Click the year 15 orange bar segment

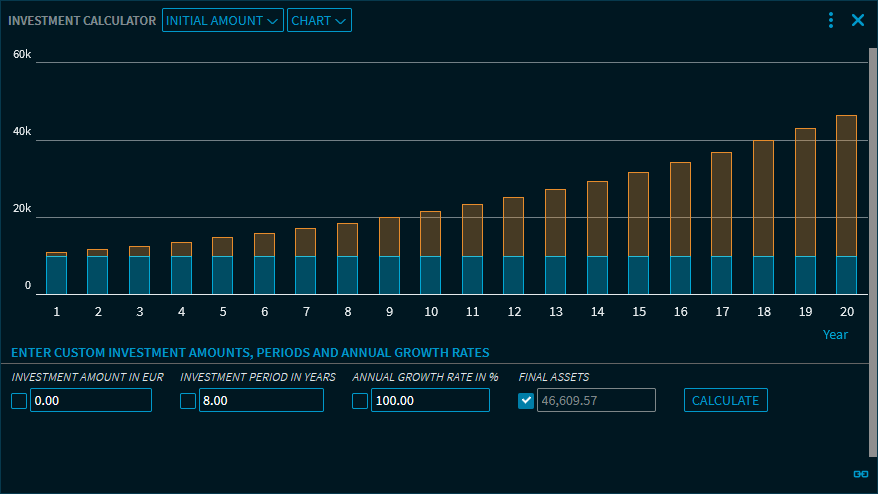click(638, 214)
